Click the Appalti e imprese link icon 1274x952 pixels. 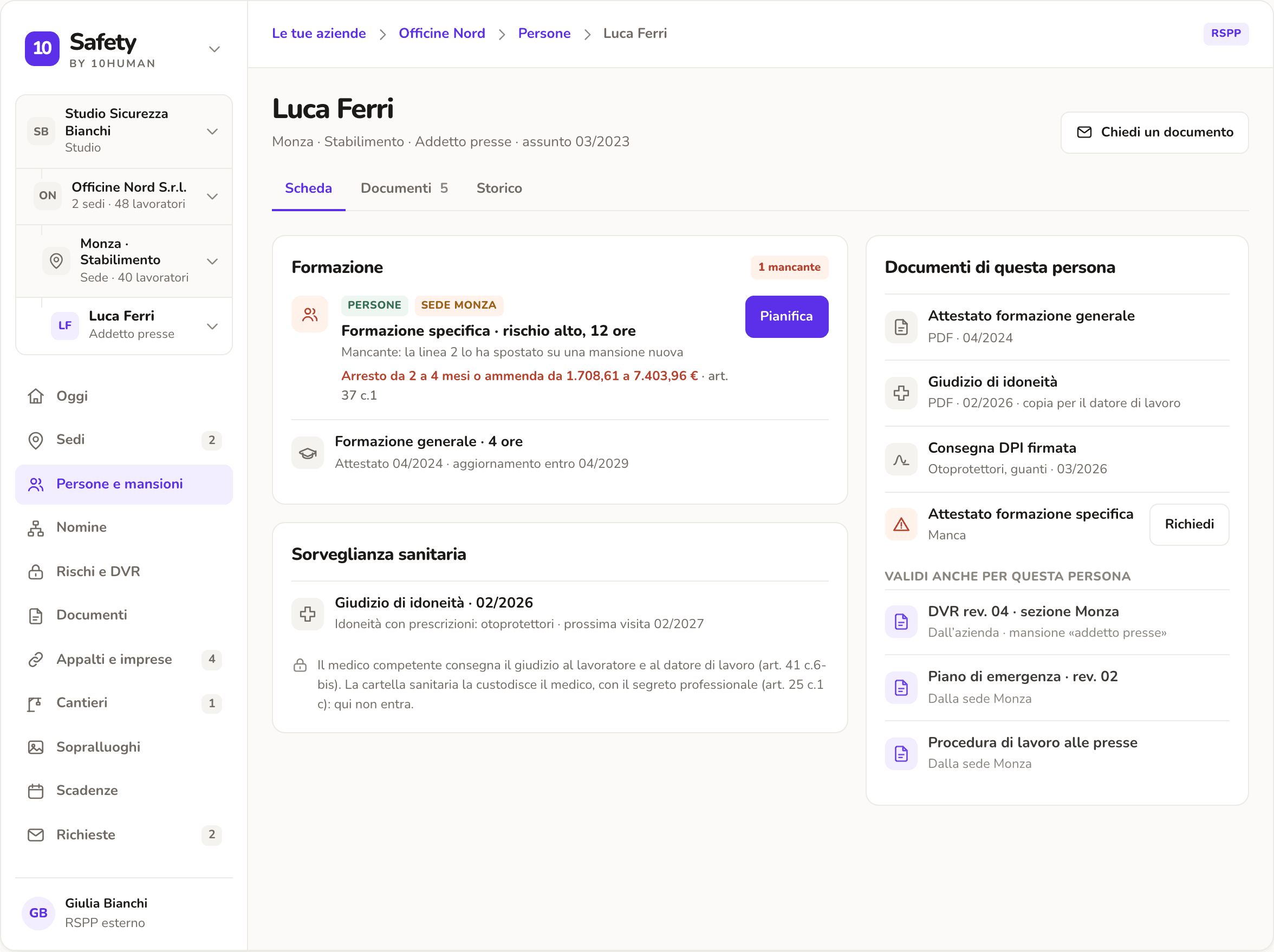(x=36, y=659)
